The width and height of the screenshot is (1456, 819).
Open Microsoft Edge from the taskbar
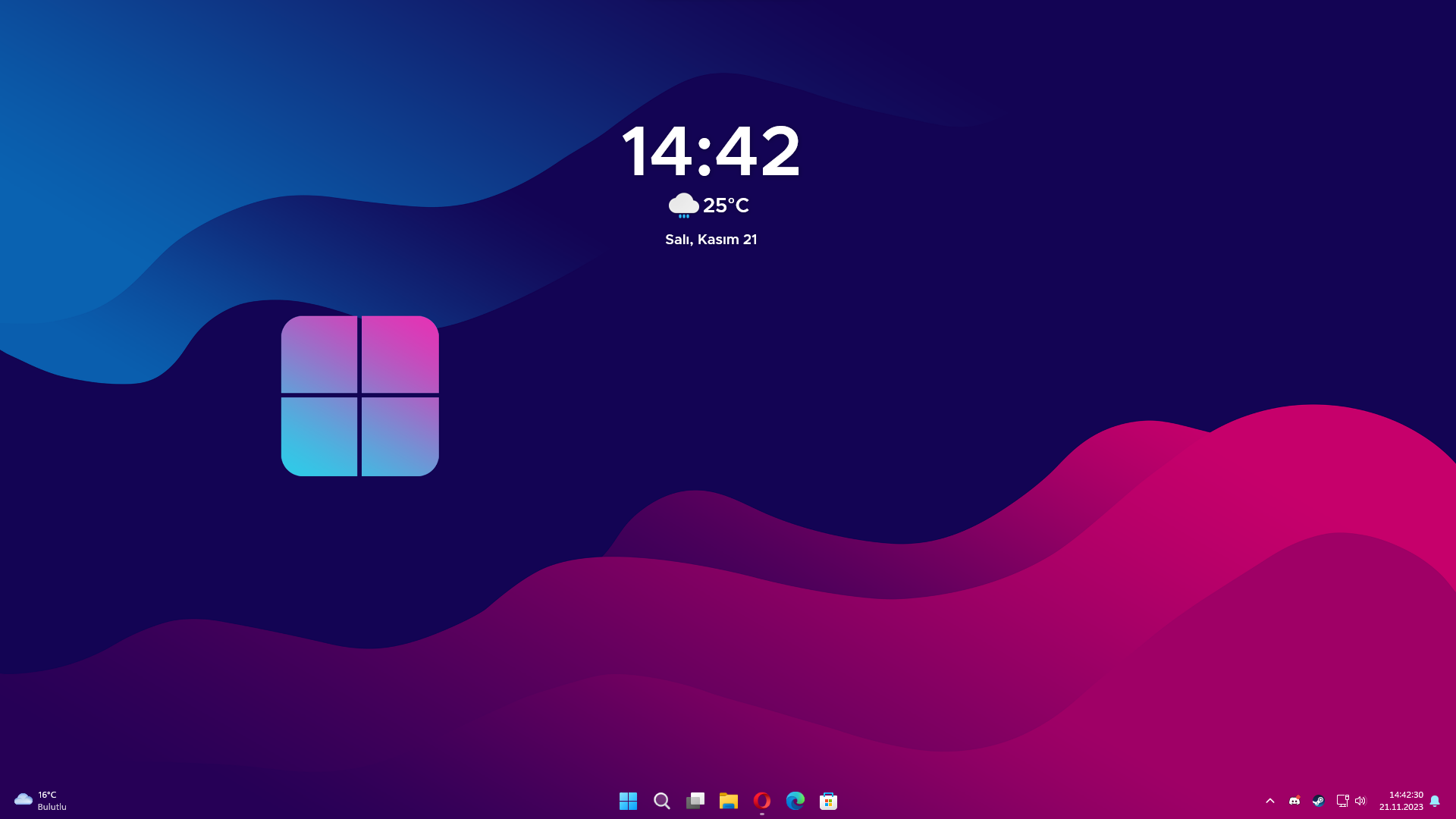795,801
